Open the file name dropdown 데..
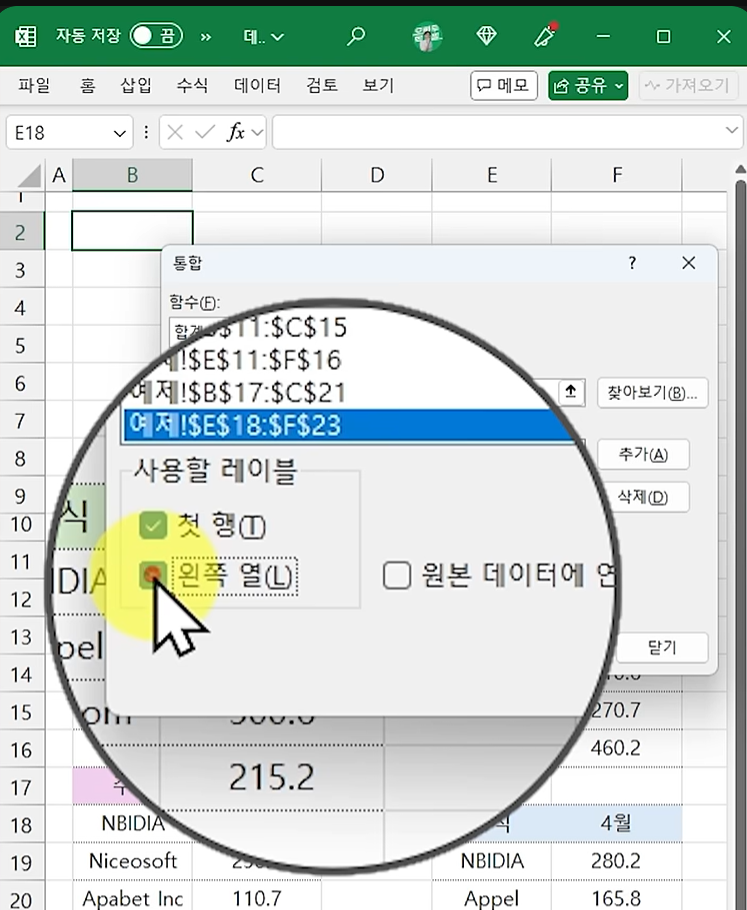Image resolution: width=747 pixels, height=910 pixels. click(x=264, y=37)
